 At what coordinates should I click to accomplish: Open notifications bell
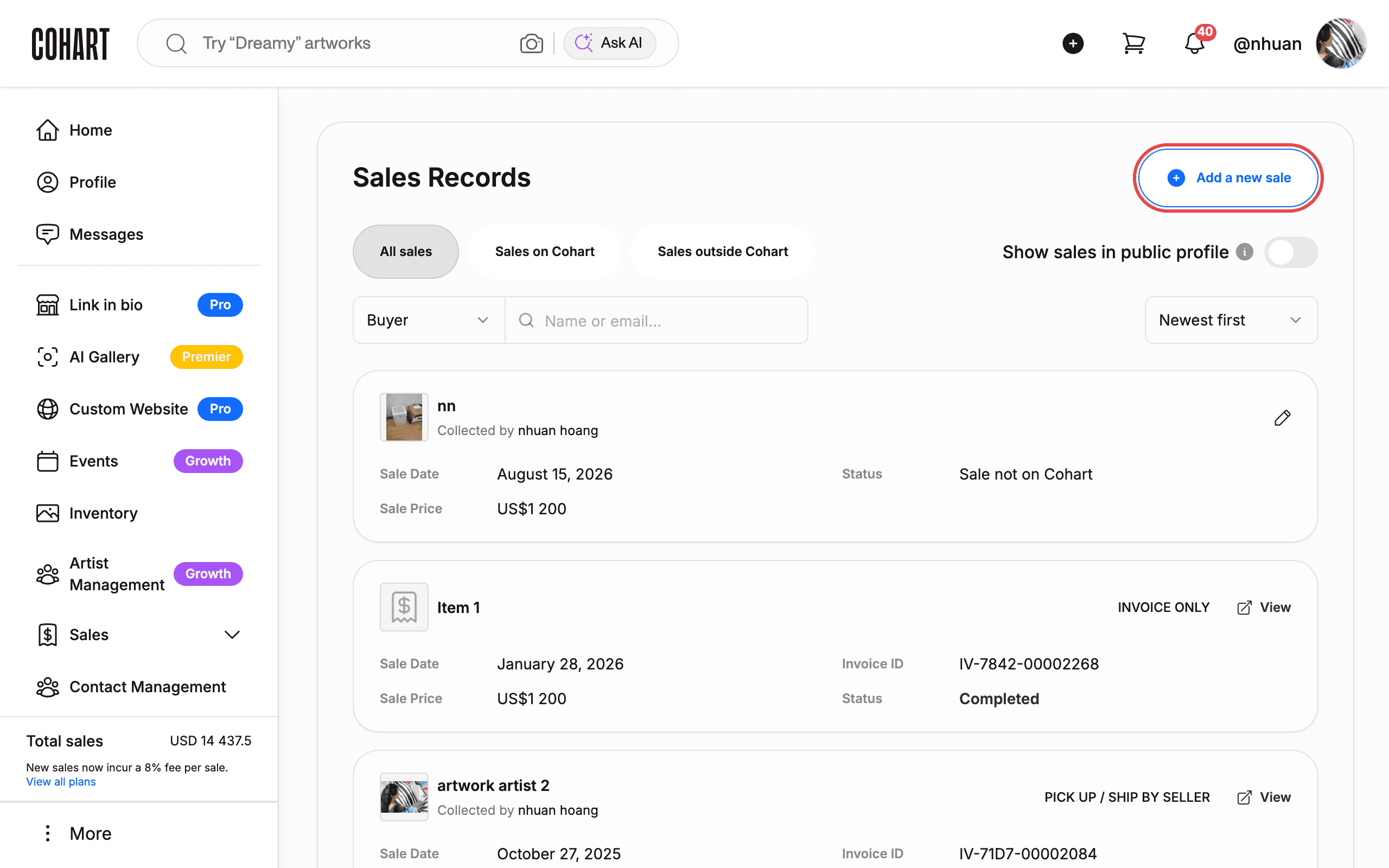(x=1194, y=43)
